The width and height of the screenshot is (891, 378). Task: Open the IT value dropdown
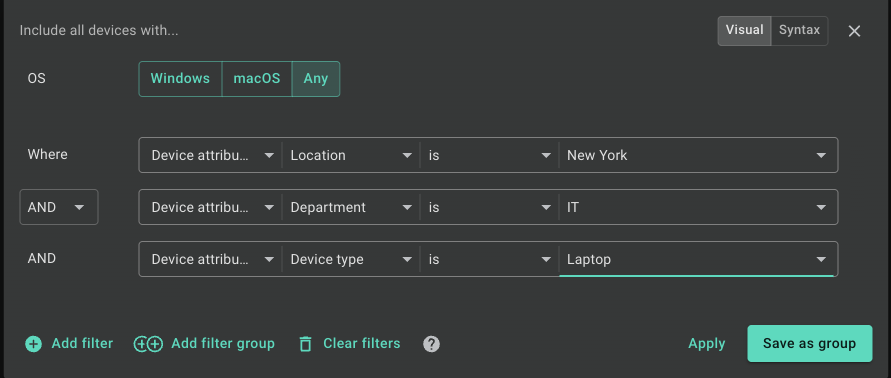pos(697,207)
